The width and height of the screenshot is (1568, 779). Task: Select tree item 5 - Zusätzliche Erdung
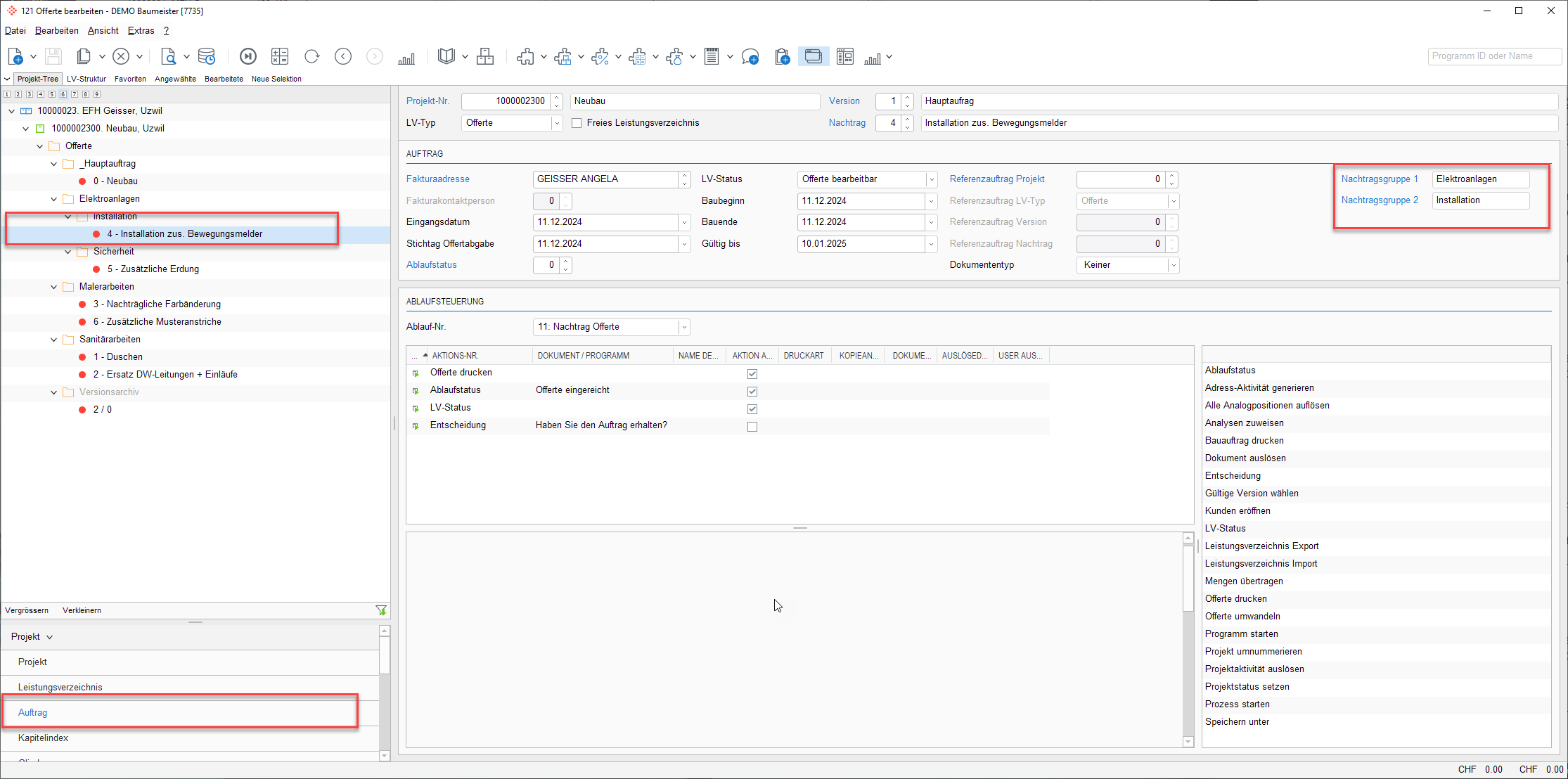(x=153, y=269)
